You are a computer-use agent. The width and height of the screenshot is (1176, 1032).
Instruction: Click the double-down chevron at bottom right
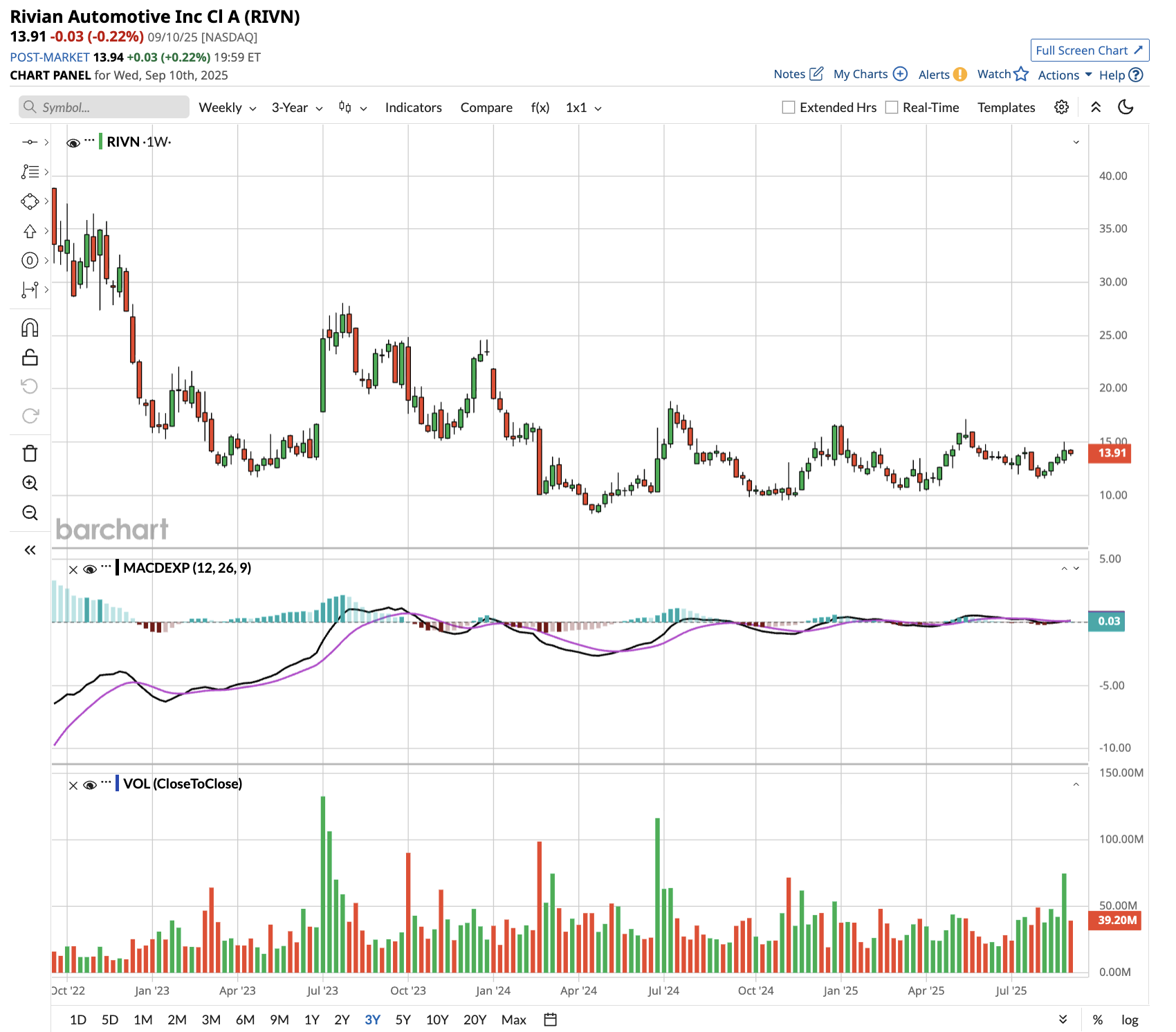click(x=1063, y=1020)
